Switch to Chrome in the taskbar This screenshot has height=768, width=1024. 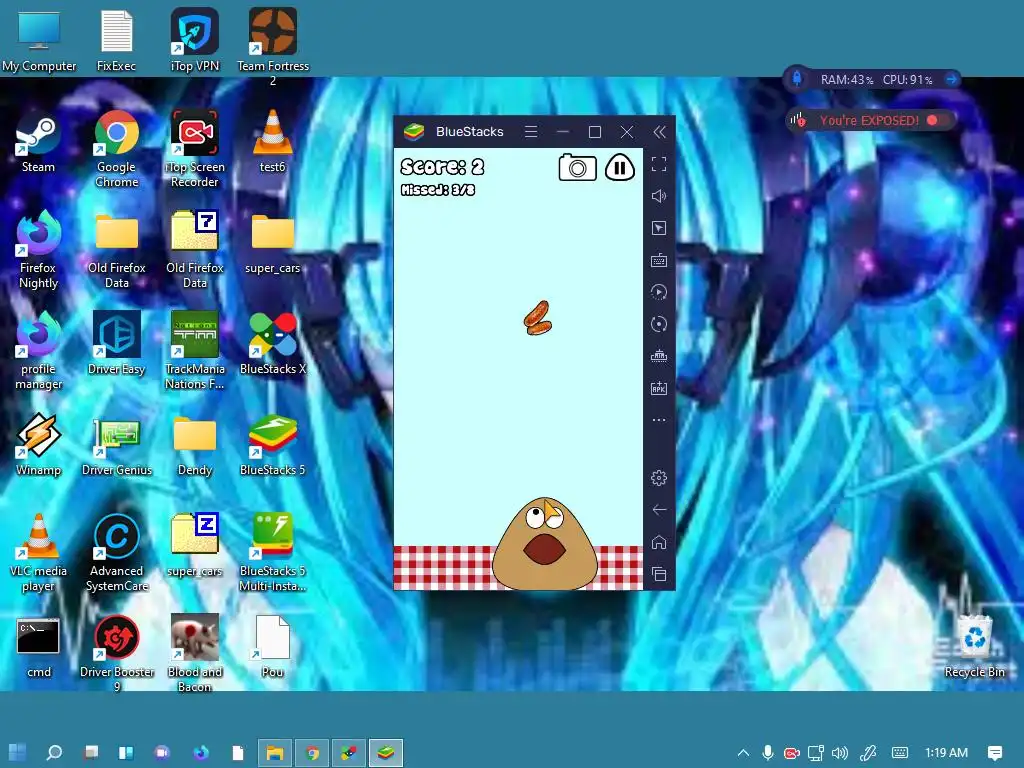click(x=312, y=753)
